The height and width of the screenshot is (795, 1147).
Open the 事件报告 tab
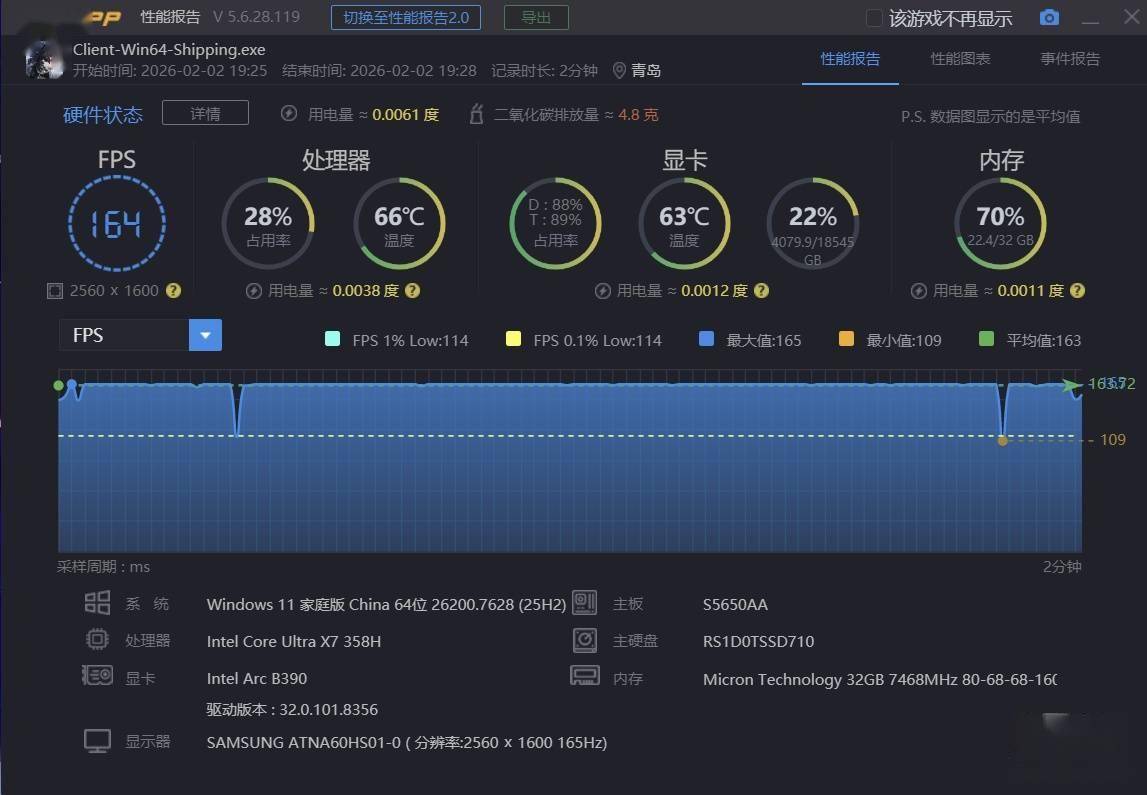1069,59
